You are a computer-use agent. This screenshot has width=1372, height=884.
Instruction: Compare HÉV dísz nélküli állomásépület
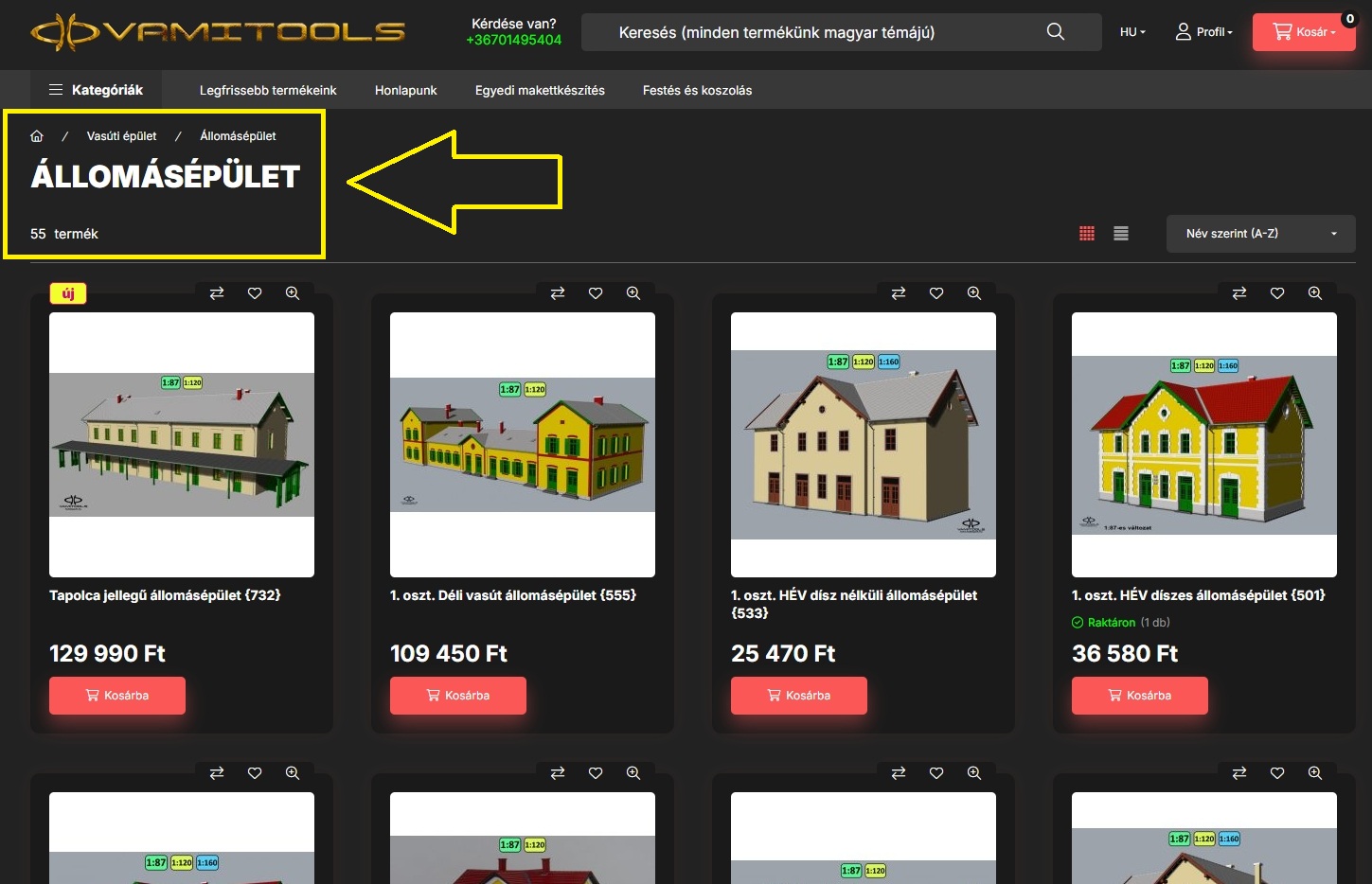(x=899, y=293)
